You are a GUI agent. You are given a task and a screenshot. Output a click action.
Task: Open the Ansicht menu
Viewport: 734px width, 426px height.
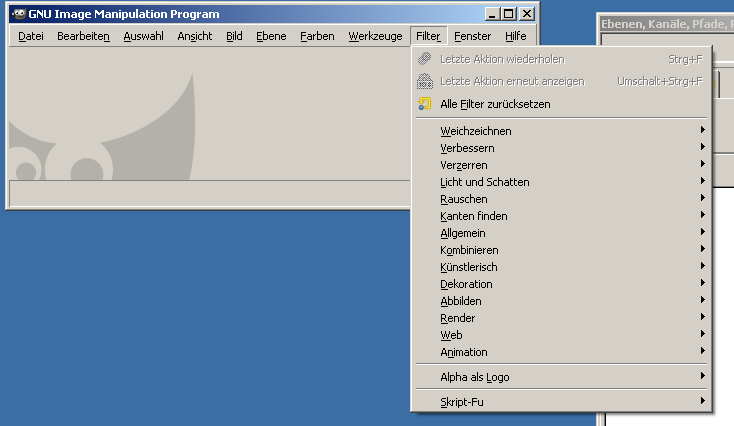195,36
